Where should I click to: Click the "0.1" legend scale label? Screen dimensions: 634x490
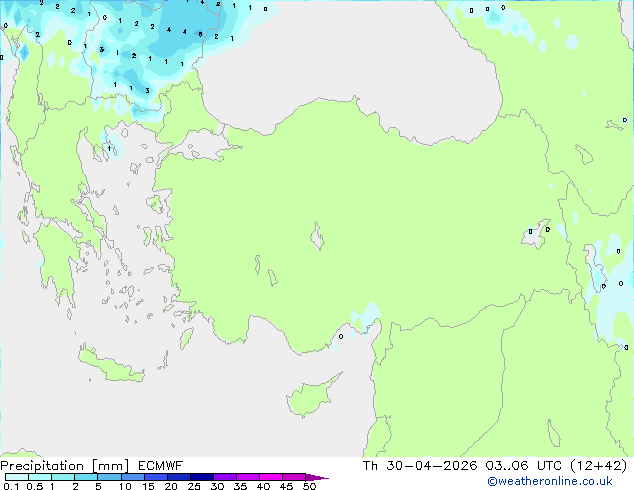[x=11, y=486]
